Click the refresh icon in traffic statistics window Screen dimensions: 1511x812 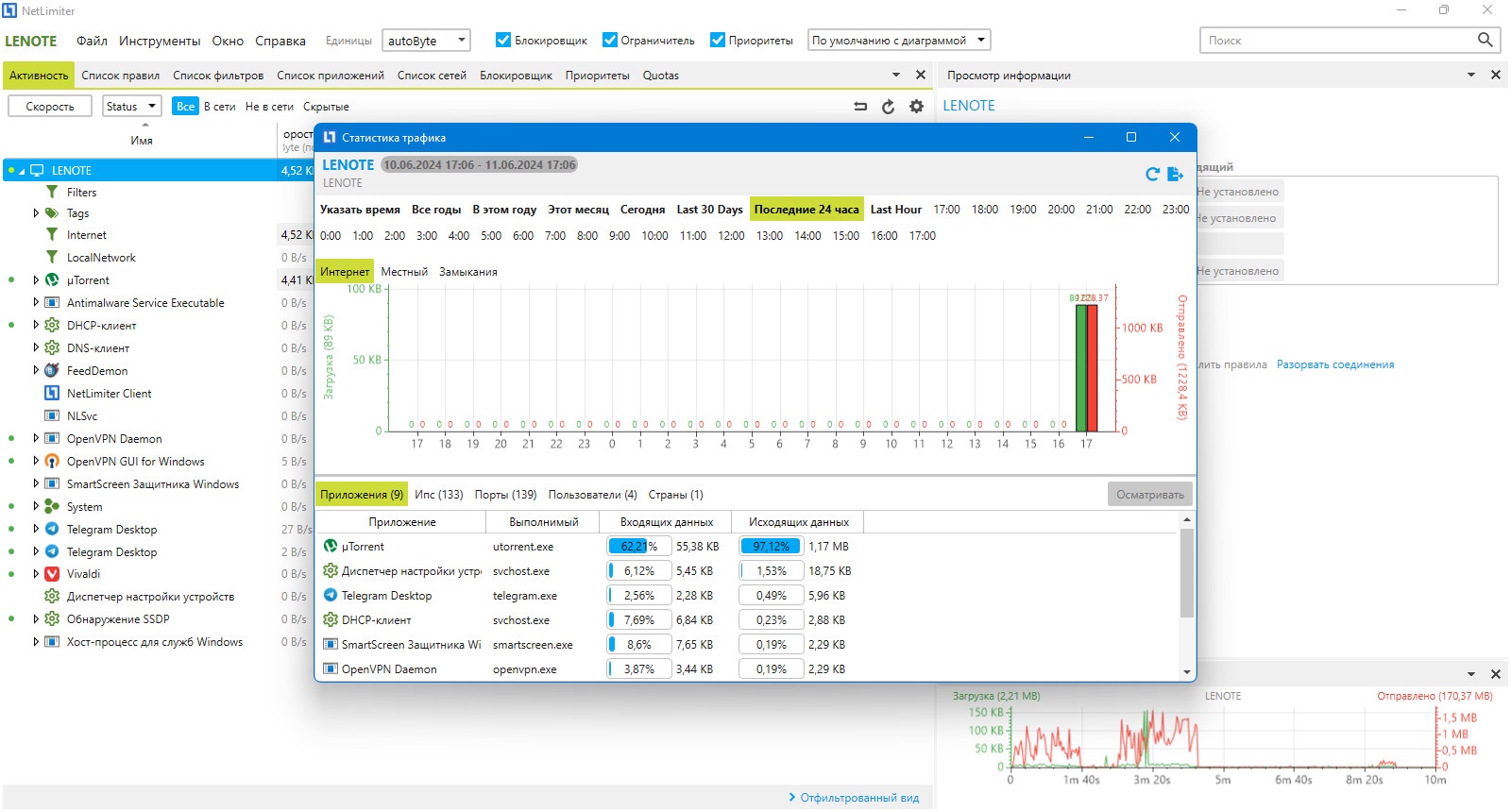(x=1152, y=174)
